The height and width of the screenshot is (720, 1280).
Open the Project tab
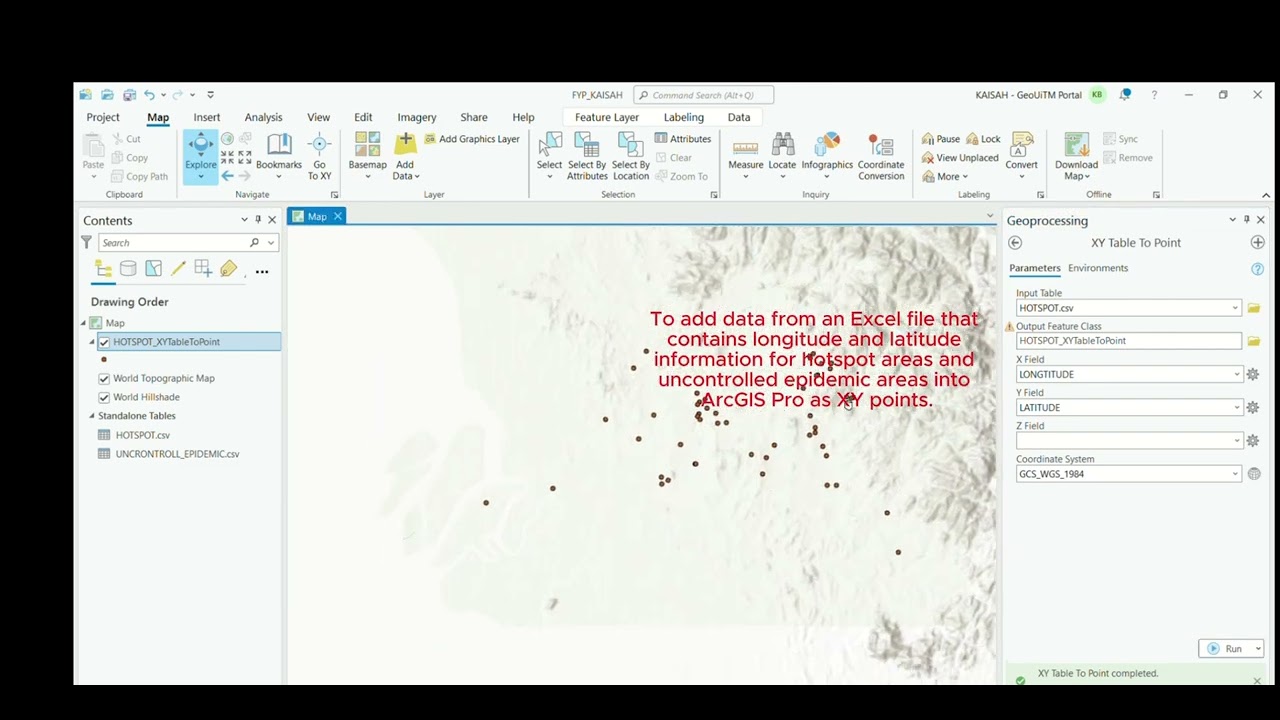pyautogui.click(x=103, y=117)
